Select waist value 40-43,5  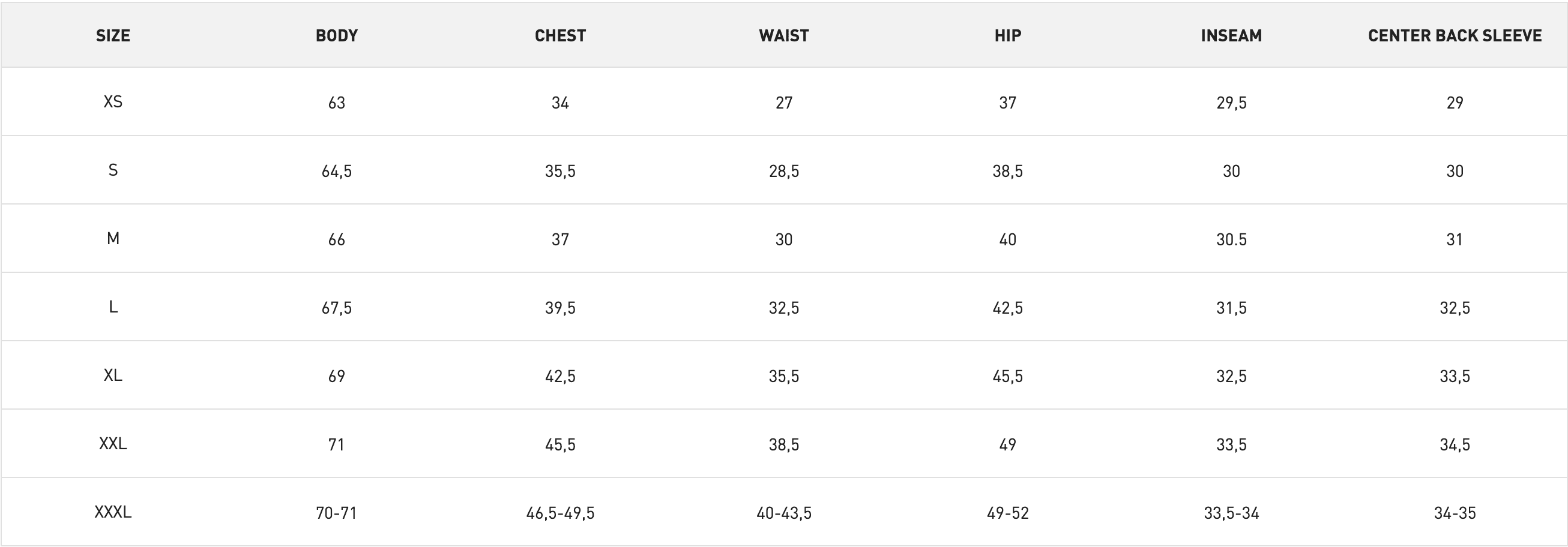pos(784,513)
